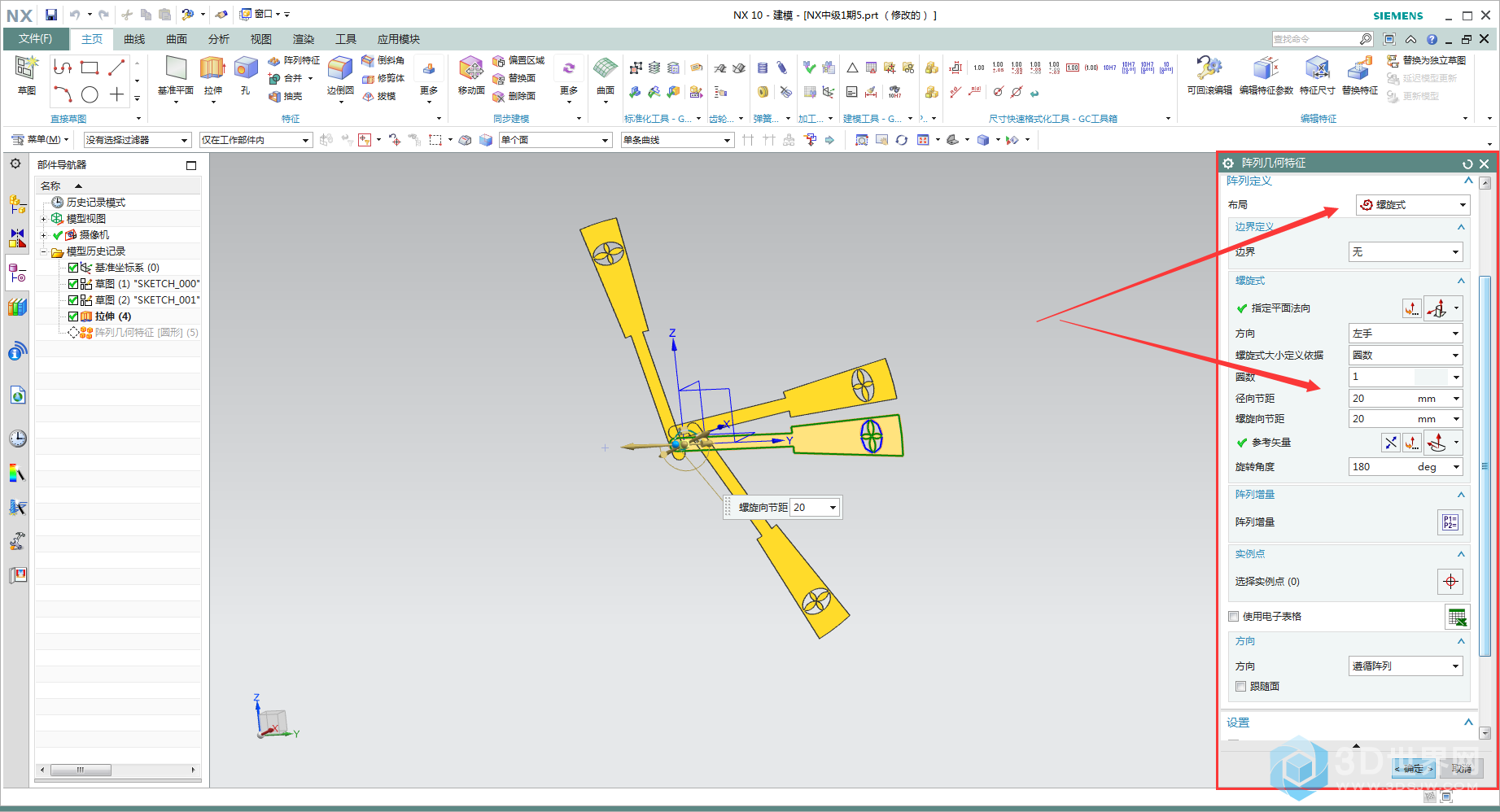Click 更多 under synchronous modeling group
Viewport: 1500px width, 812px height.
click(x=569, y=80)
